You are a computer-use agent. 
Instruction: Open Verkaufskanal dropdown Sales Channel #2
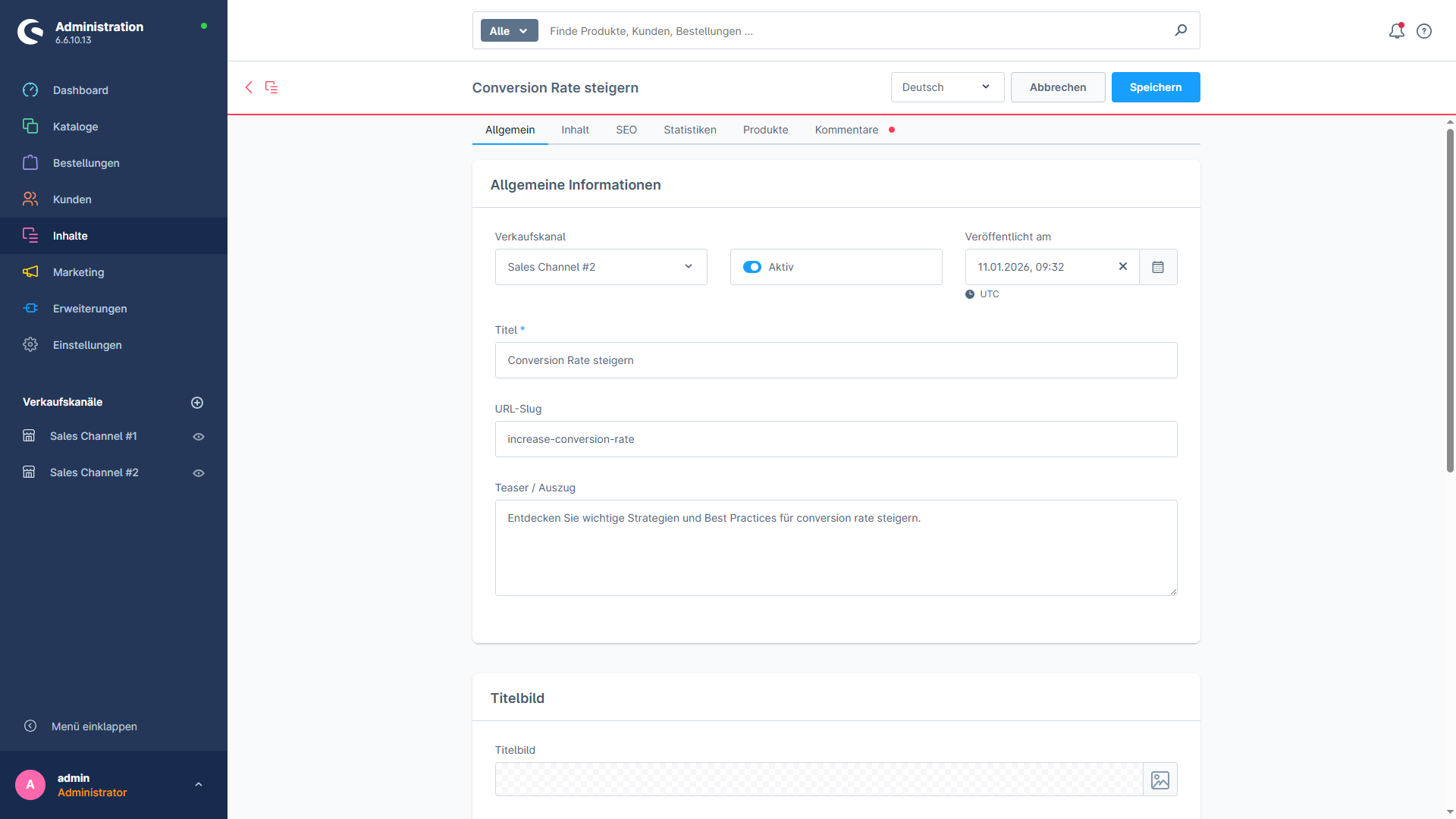601,267
